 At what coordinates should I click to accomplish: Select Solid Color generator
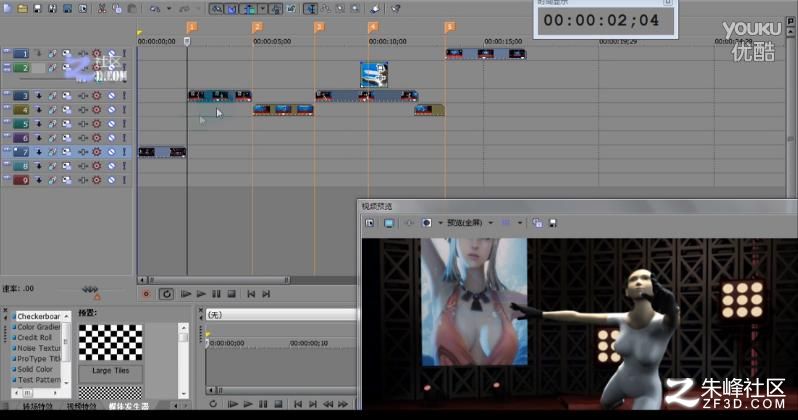pos(35,369)
